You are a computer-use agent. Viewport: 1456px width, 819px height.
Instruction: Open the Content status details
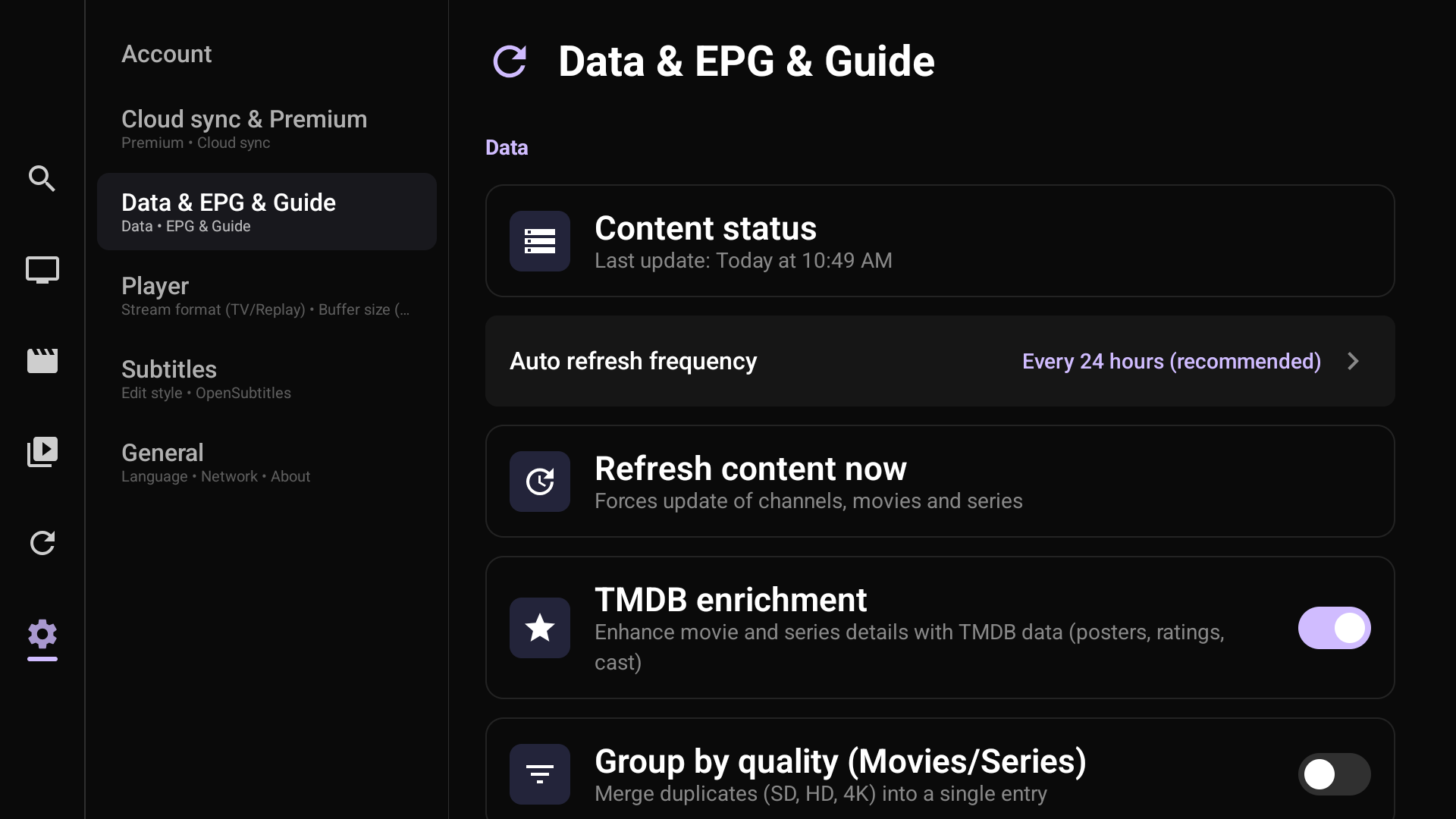[x=834, y=241]
